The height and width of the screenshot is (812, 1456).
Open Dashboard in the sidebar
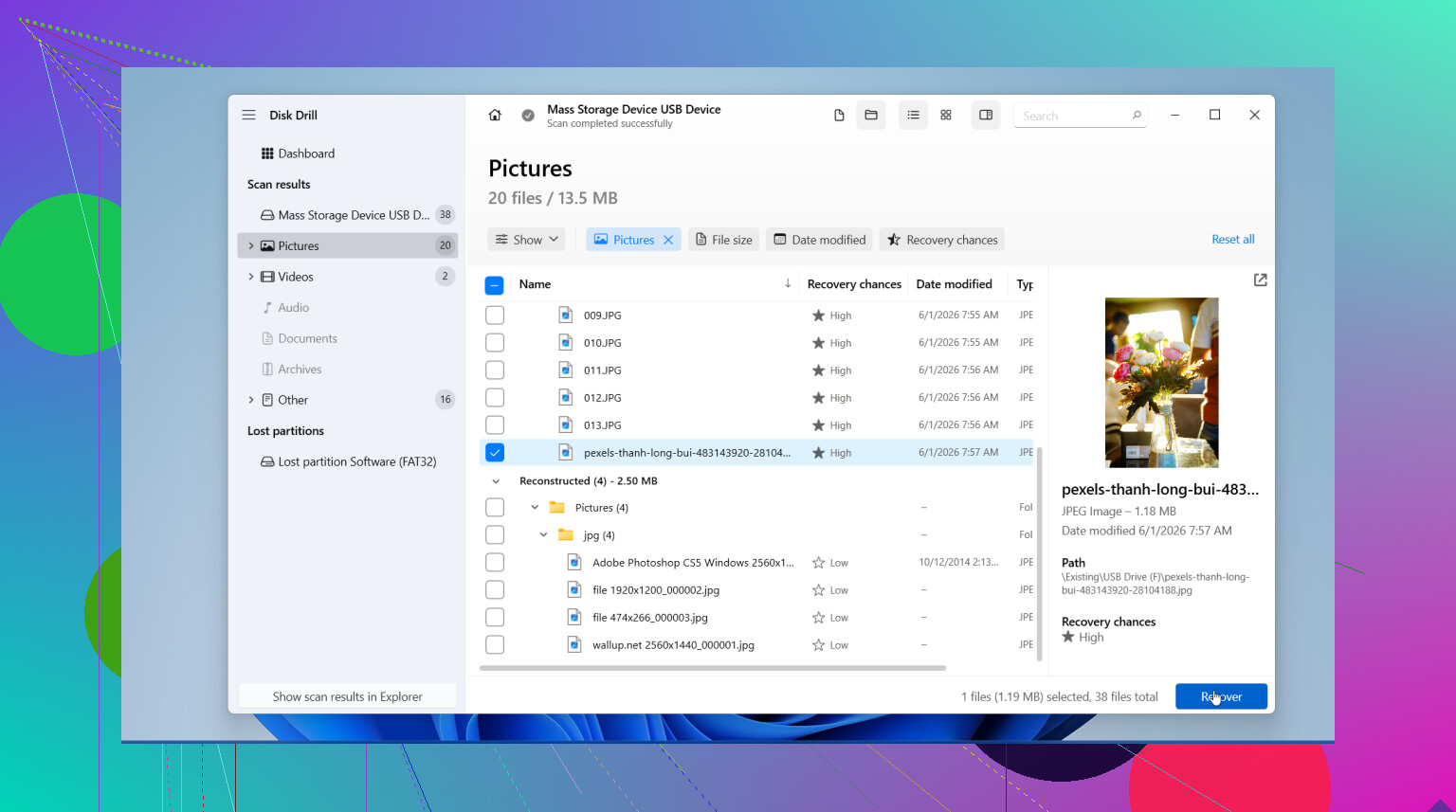point(347,153)
